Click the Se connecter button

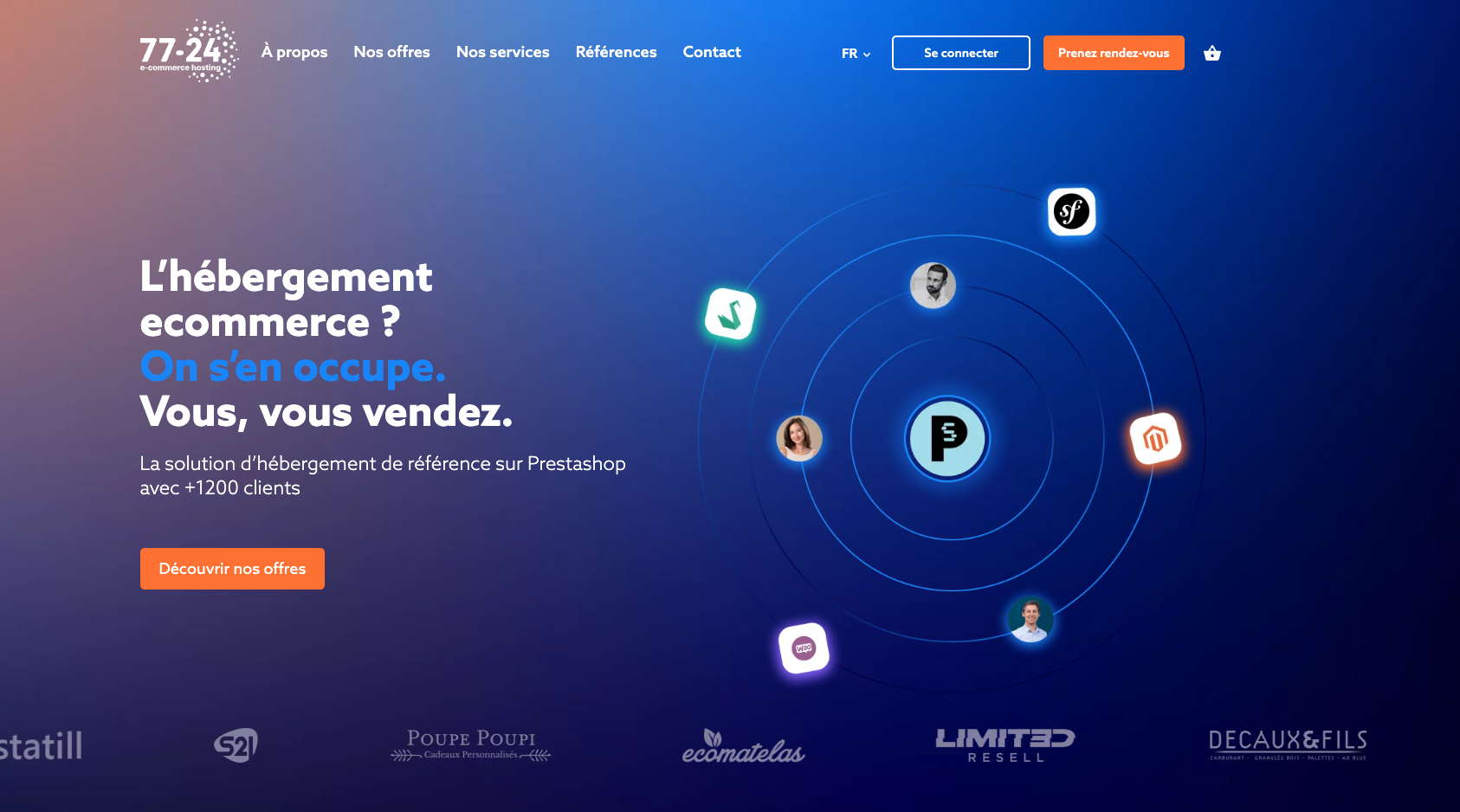[961, 53]
